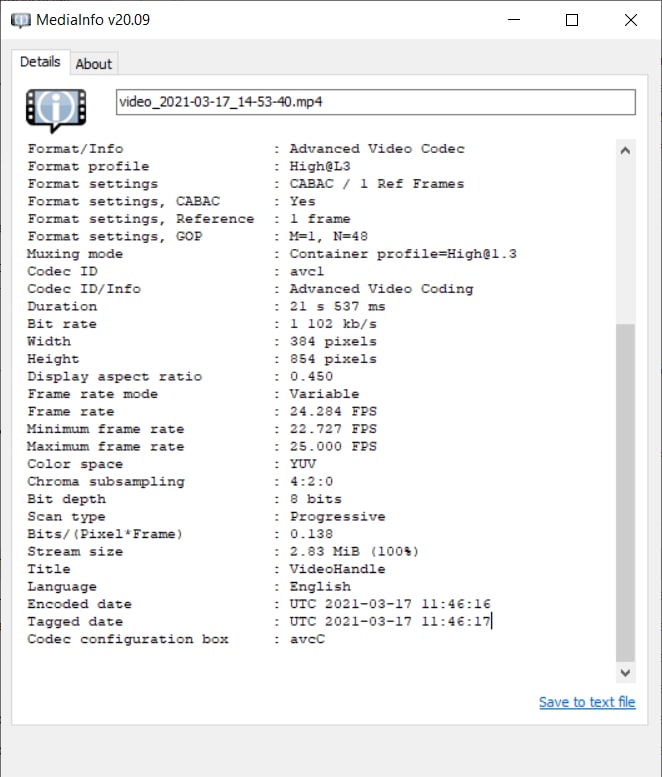Image resolution: width=662 pixels, height=777 pixels.
Task: Click the 'Format settings, Reference' label
Action: [141, 219]
